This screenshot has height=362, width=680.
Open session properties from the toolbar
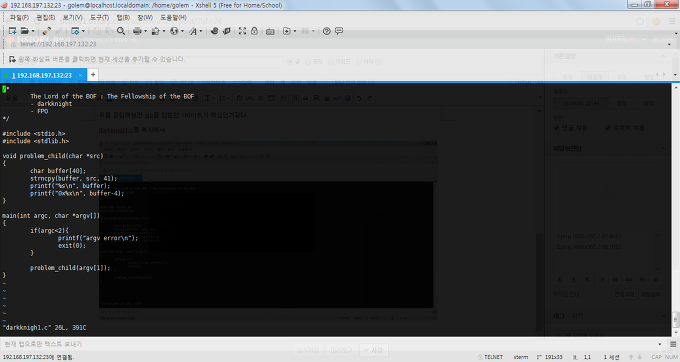click(x=75, y=31)
